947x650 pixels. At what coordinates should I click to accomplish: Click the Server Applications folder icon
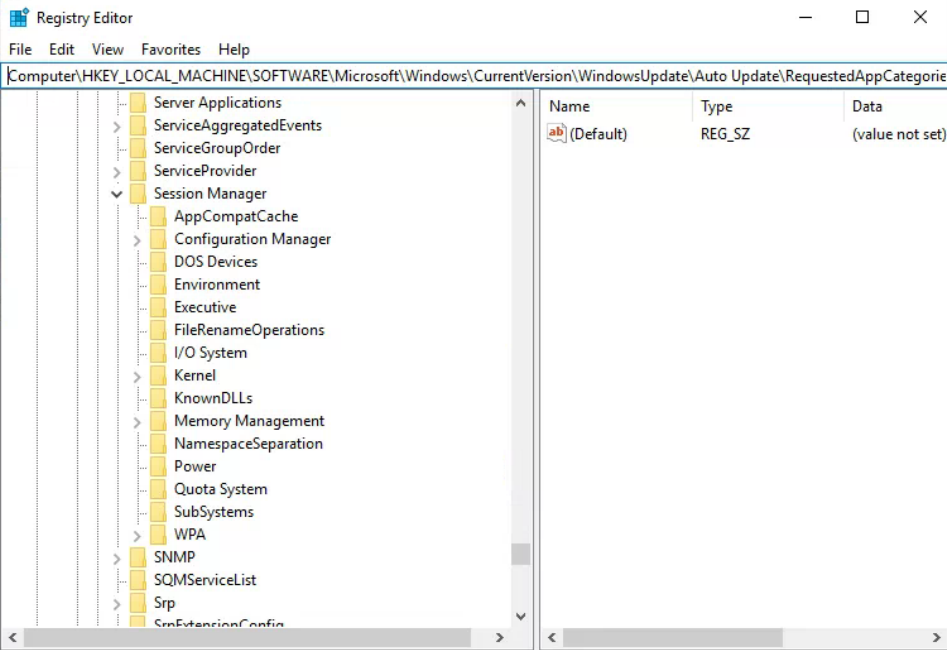point(138,103)
